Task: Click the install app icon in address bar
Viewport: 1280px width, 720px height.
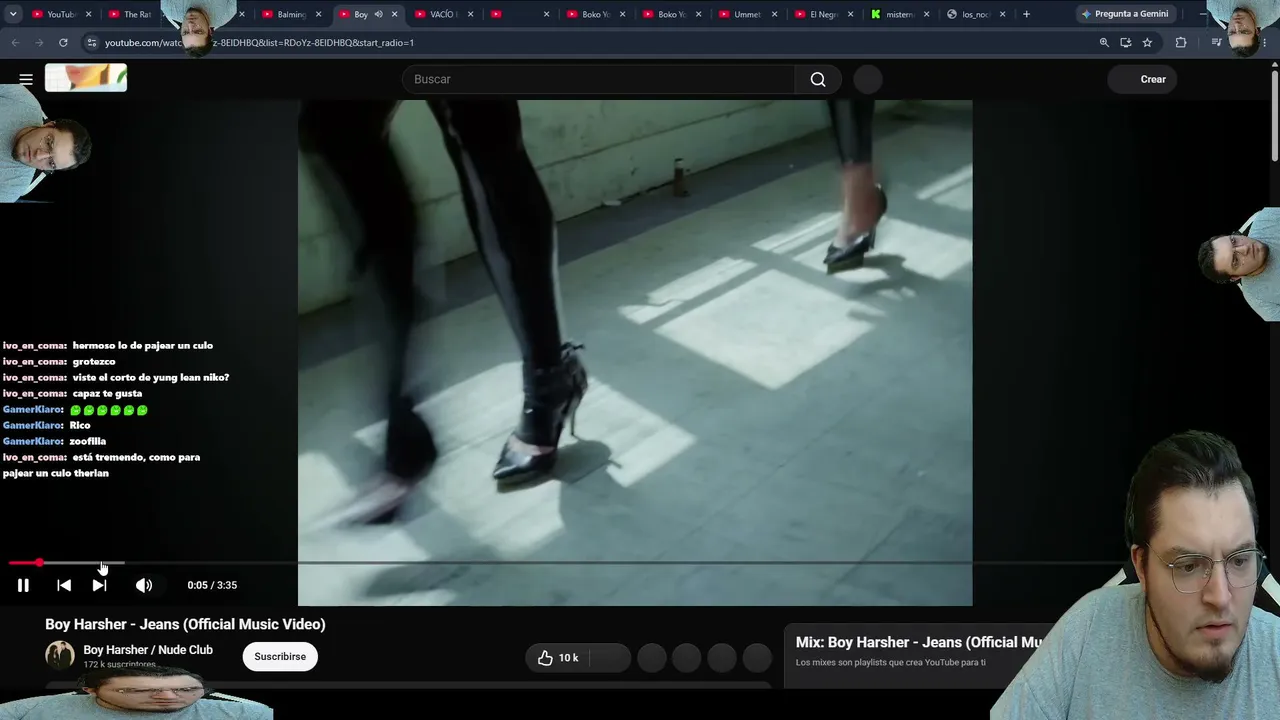Action: (x=1126, y=43)
